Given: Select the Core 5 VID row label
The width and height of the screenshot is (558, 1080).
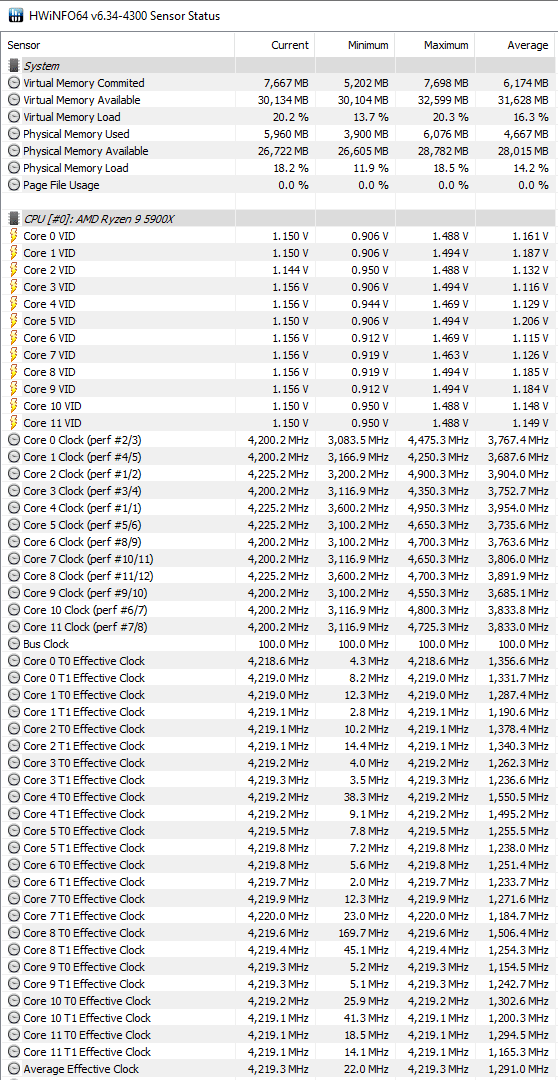Looking at the screenshot, I should (50, 321).
